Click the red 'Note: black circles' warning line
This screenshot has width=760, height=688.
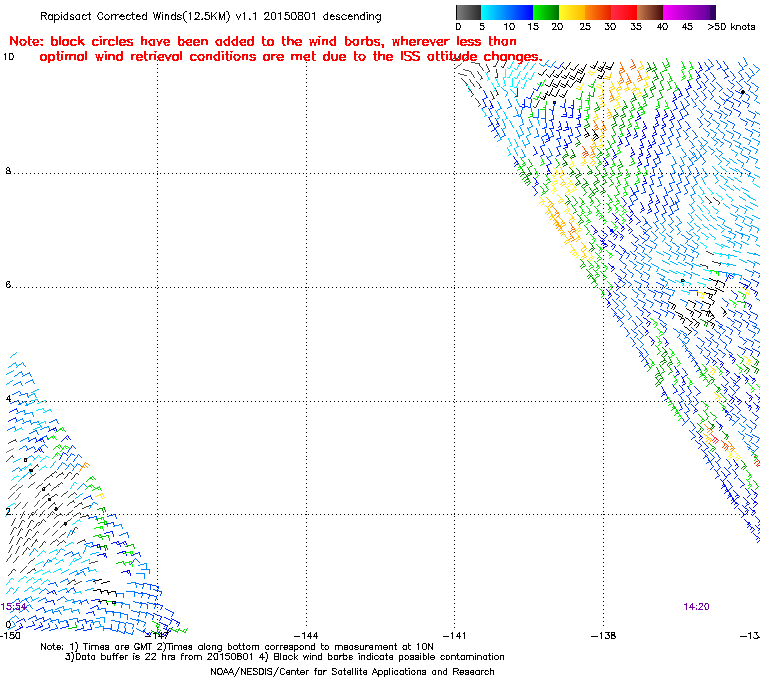click(263, 41)
